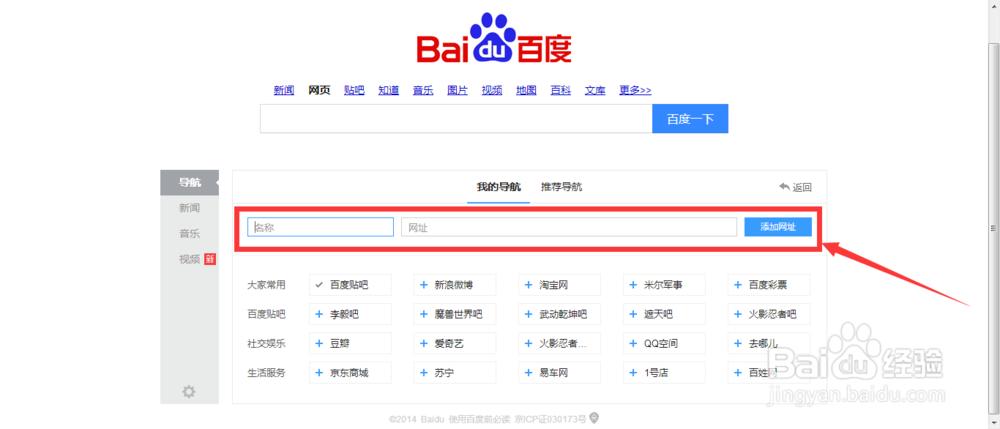Screen dimensions: 1000x429
Task: Select 导航 in the left sidebar
Action: click(x=189, y=182)
